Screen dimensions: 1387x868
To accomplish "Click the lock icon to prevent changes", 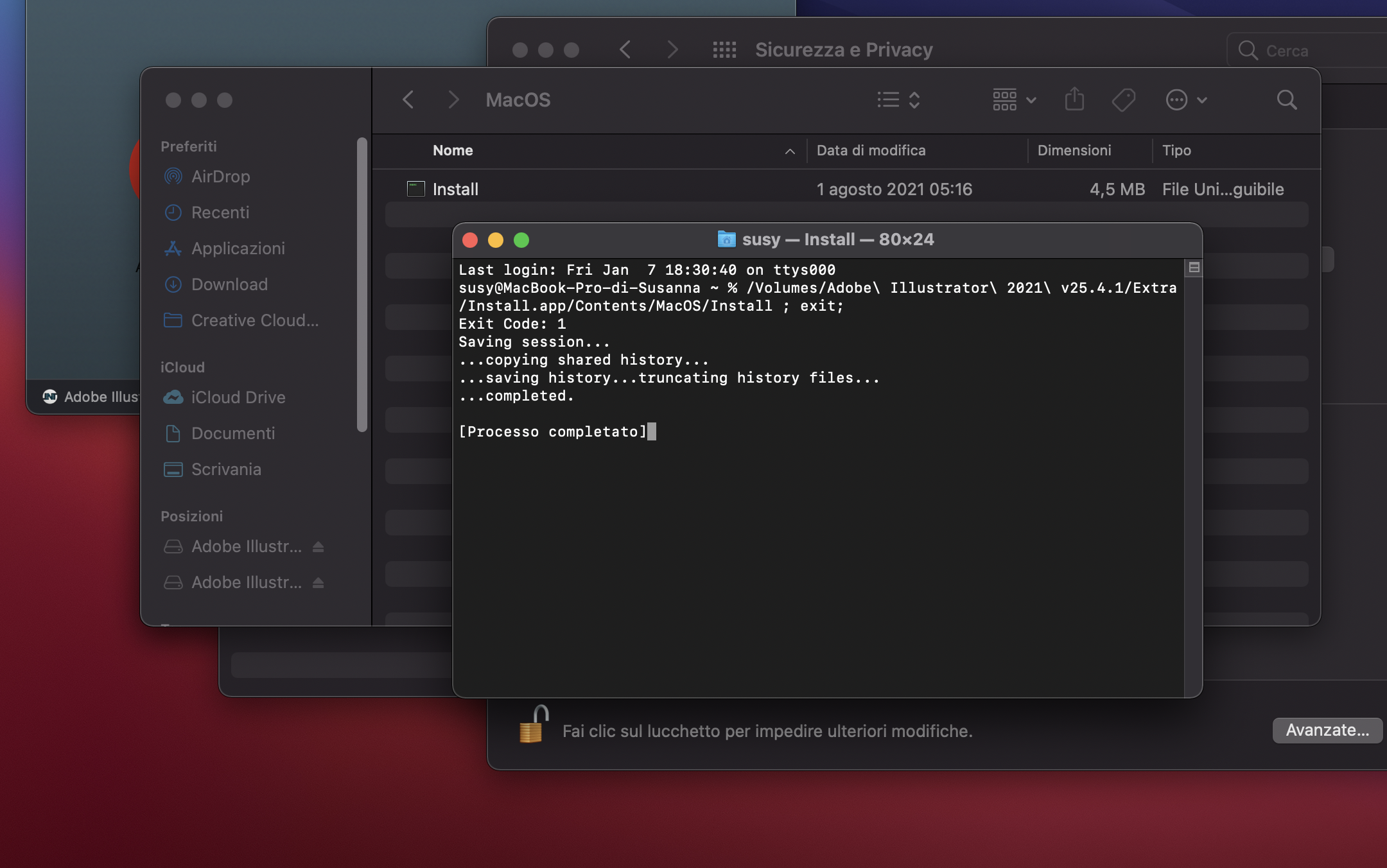I will 533,725.
